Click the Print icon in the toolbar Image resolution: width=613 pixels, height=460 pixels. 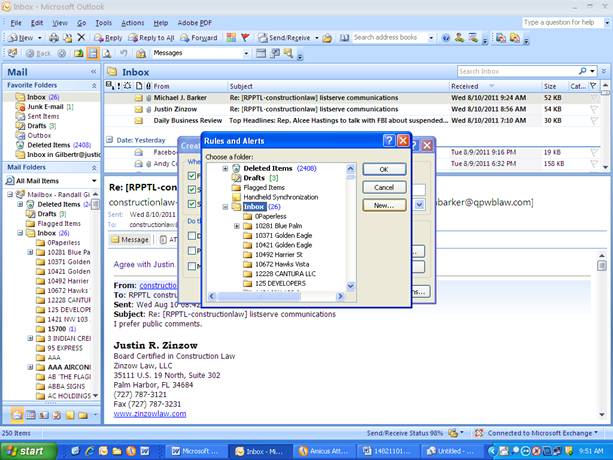54,38
